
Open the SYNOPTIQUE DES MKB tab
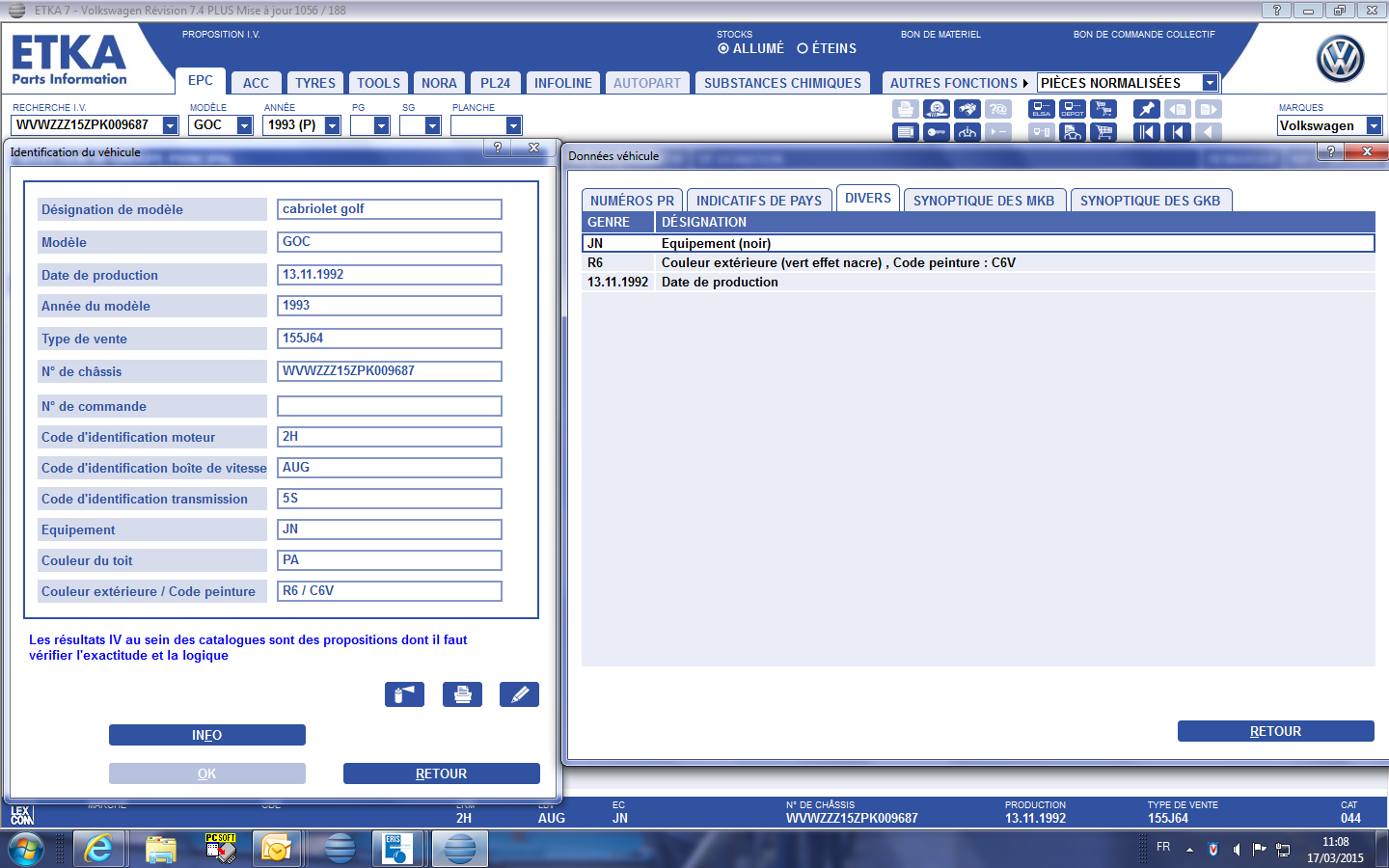[x=983, y=201]
